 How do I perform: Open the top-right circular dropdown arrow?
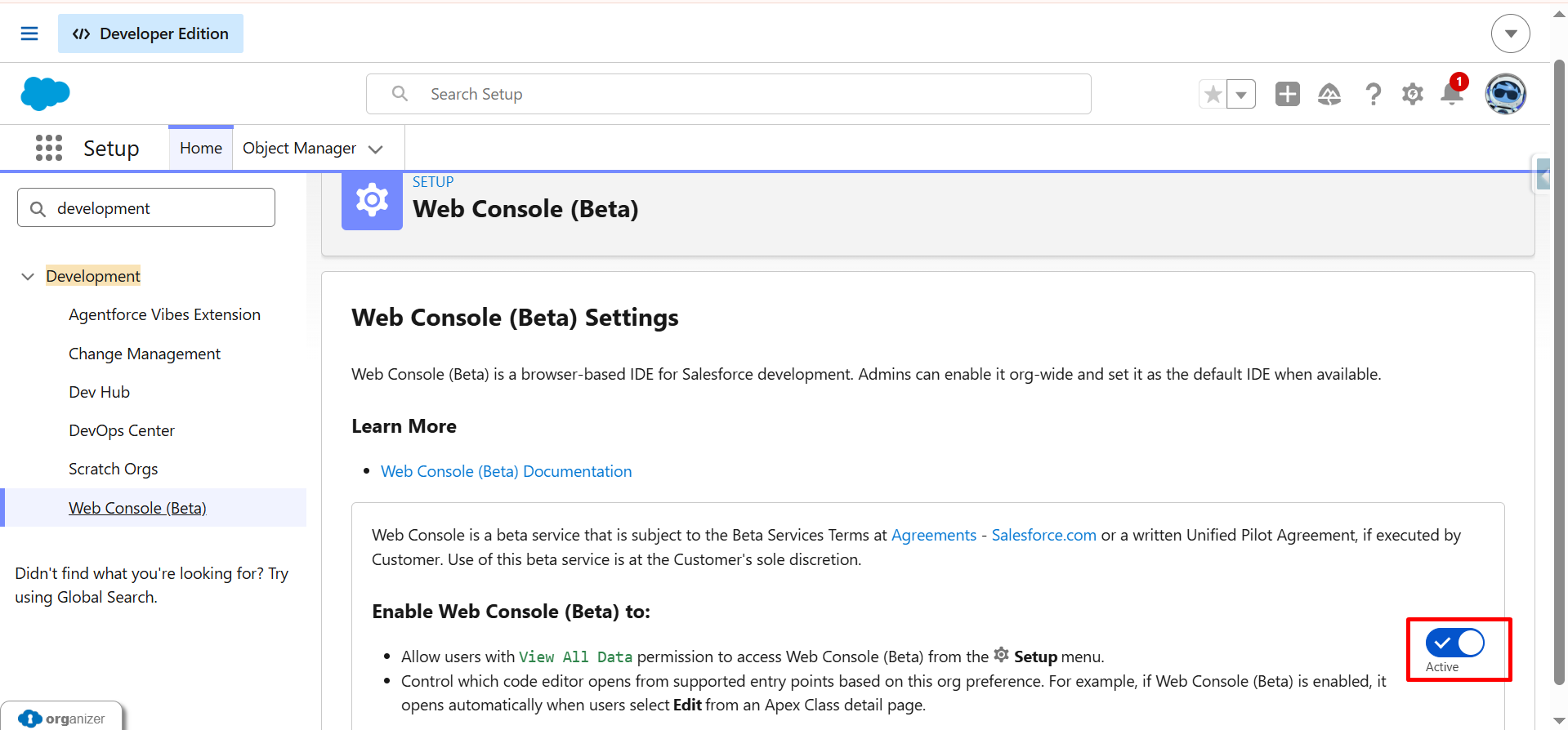(1510, 33)
